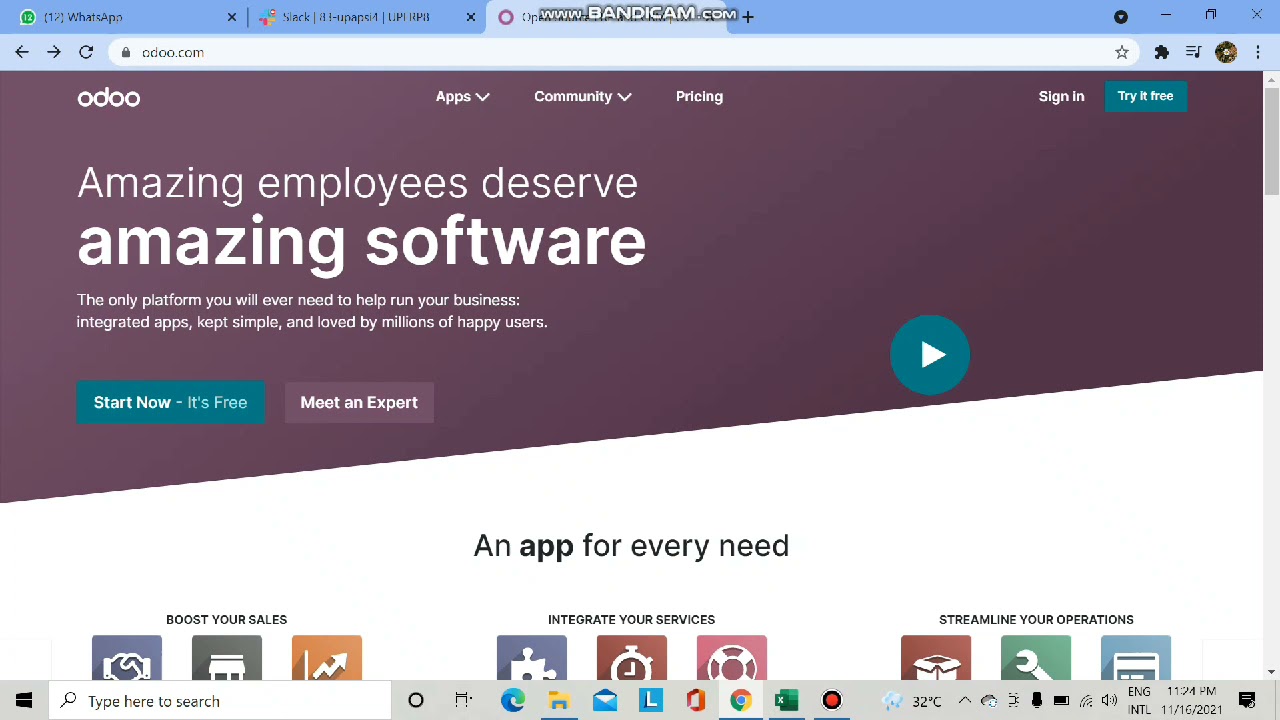
Task: Open the Pricing page
Action: click(x=699, y=97)
